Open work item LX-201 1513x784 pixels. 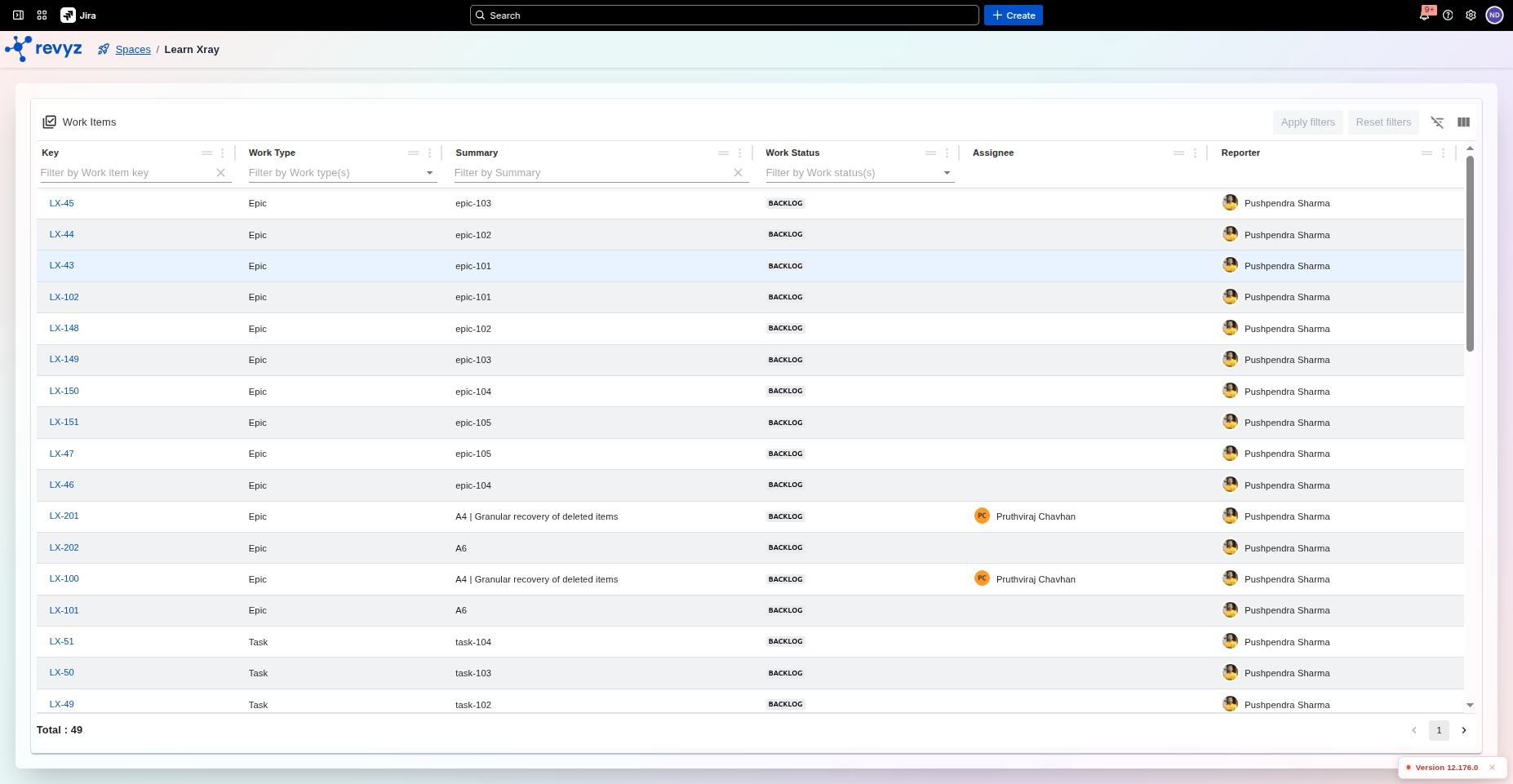(x=64, y=516)
